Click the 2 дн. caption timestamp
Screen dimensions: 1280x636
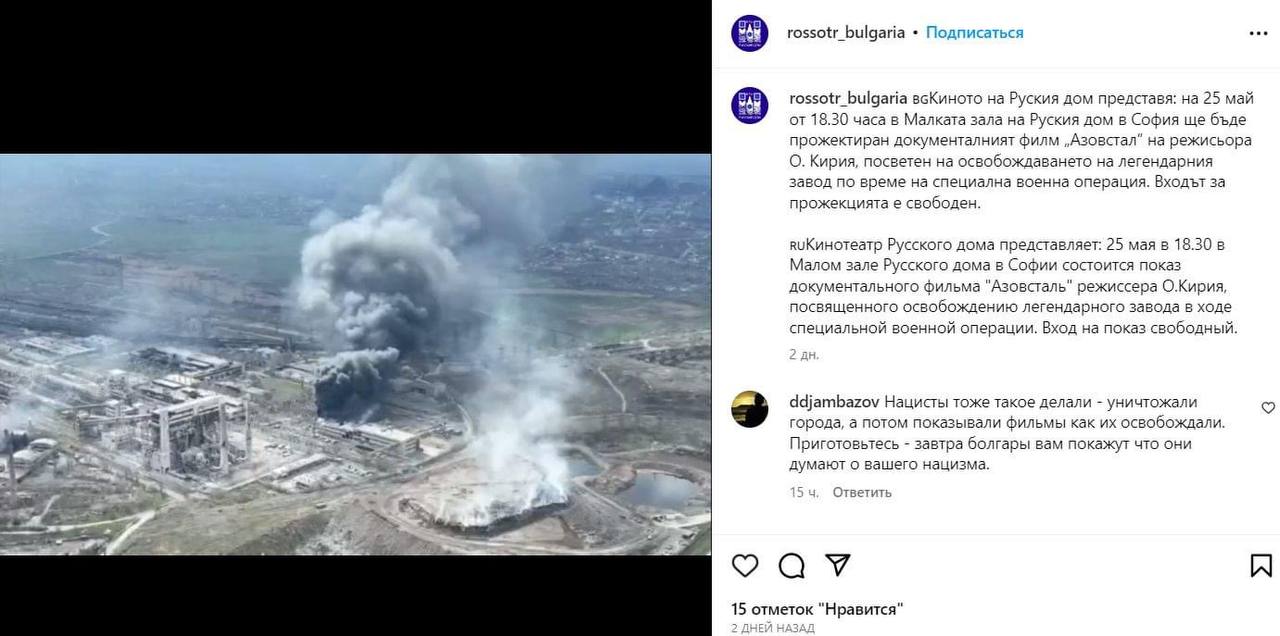(x=803, y=354)
